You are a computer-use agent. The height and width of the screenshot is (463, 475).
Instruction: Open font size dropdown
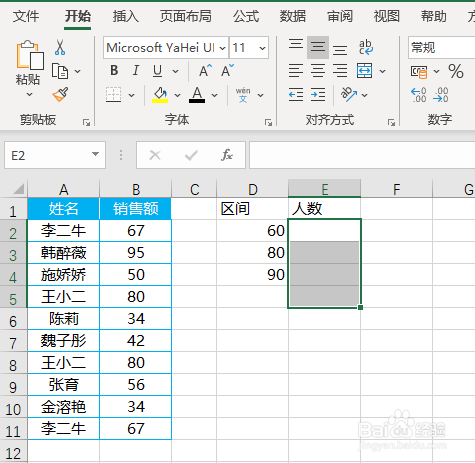tap(262, 48)
